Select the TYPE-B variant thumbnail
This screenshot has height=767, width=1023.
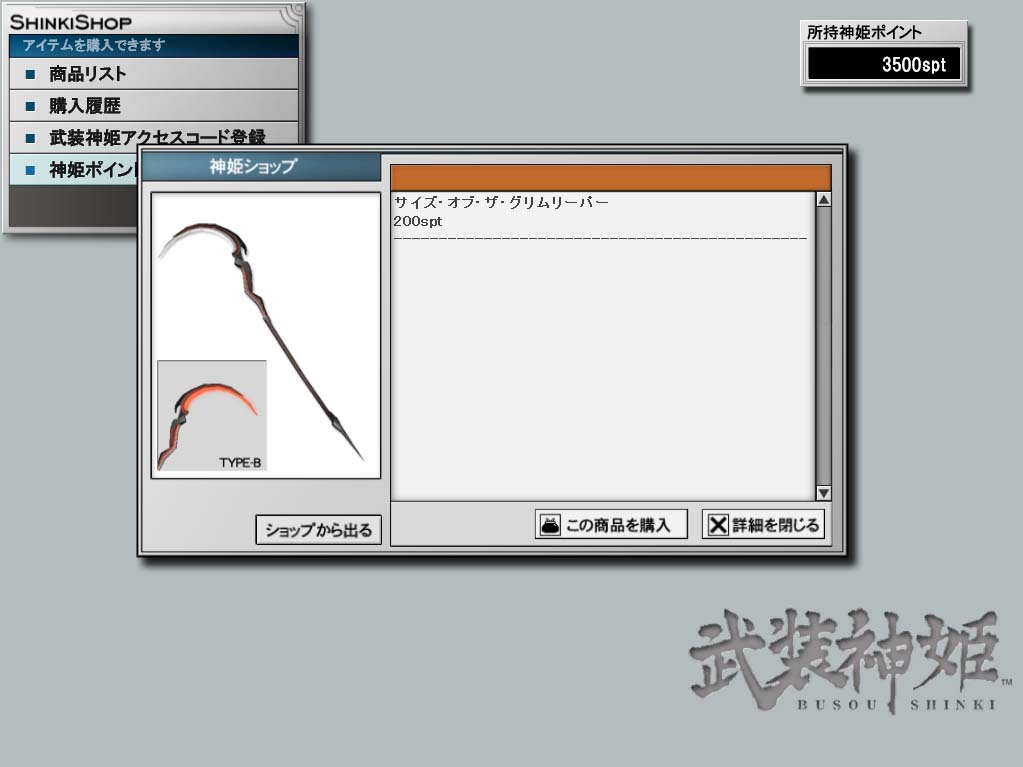pos(212,415)
